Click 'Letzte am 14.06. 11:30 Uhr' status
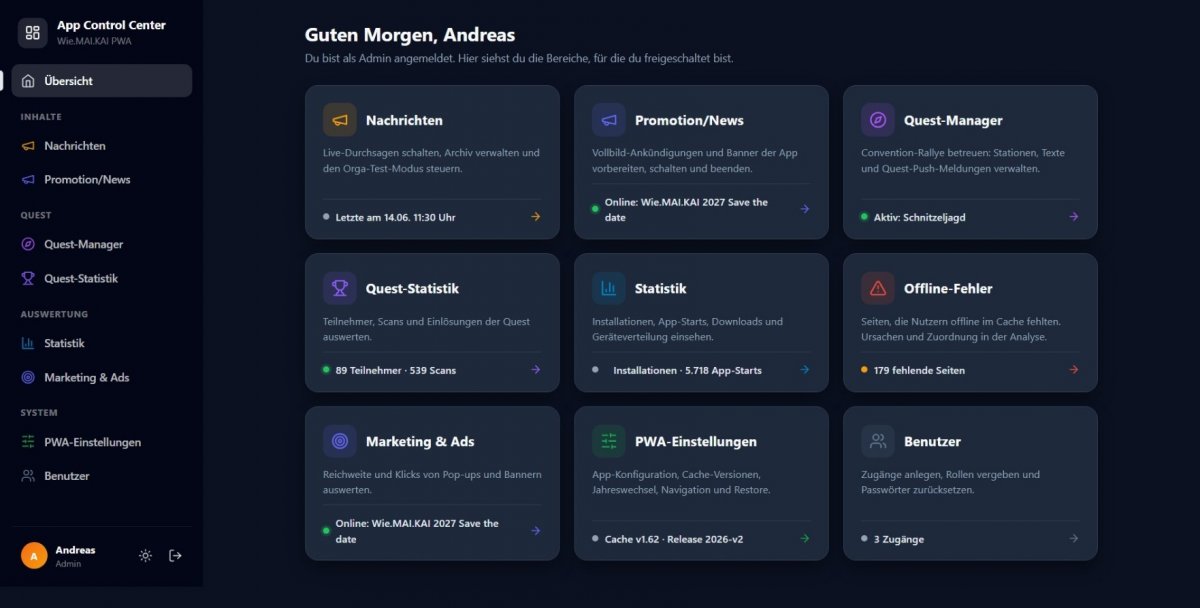Image resolution: width=1200 pixels, height=608 pixels. click(395, 217)
